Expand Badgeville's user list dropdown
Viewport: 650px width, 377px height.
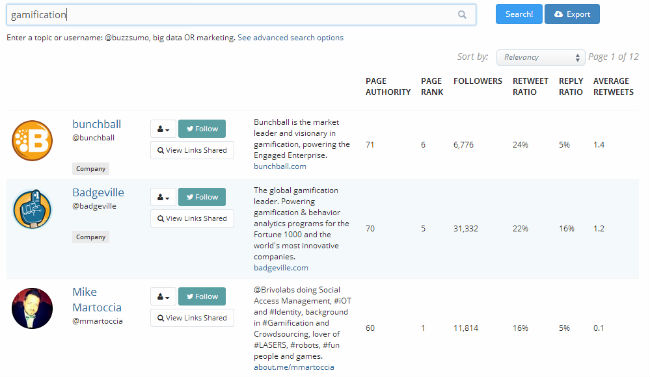click(163, 197)
